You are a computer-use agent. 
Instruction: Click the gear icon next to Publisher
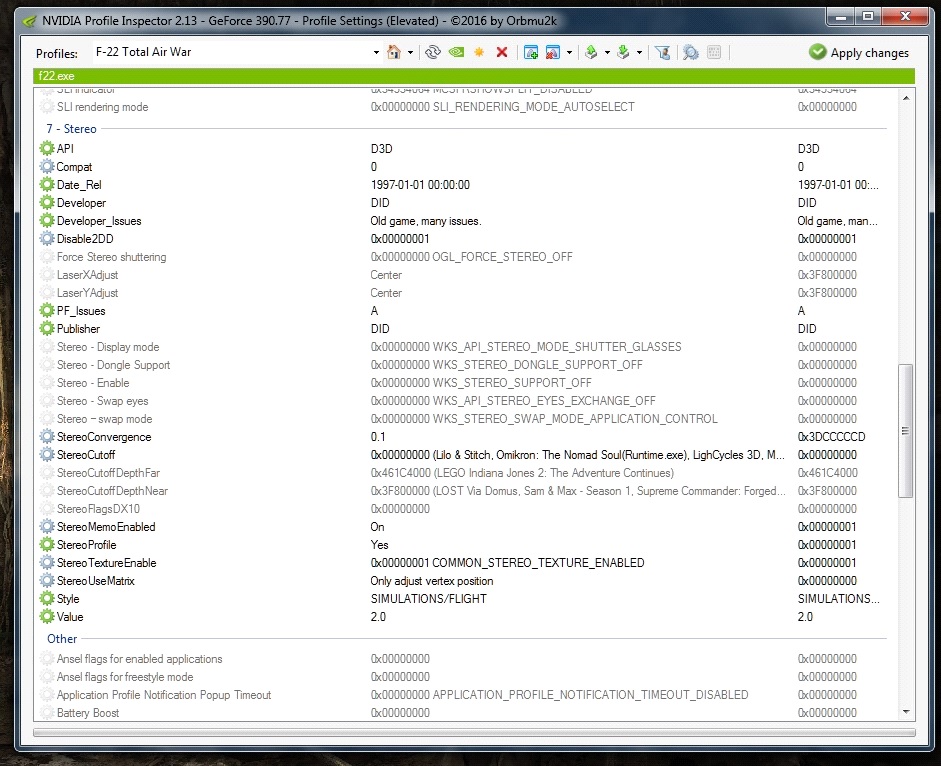[47, 328]
